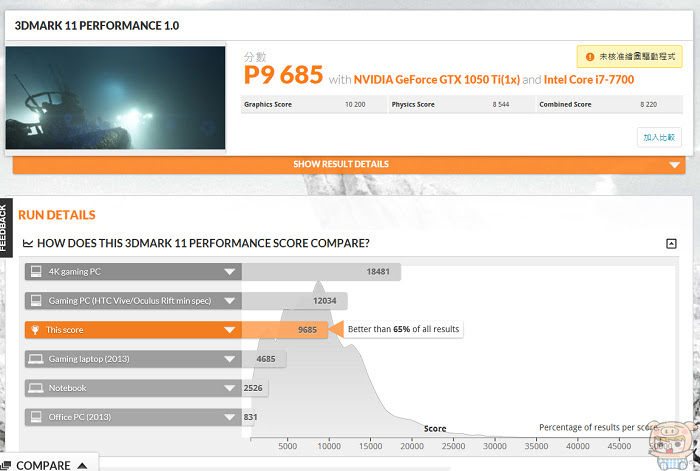
Task: Select the 18481 score bar
Action: click(321, 271)
